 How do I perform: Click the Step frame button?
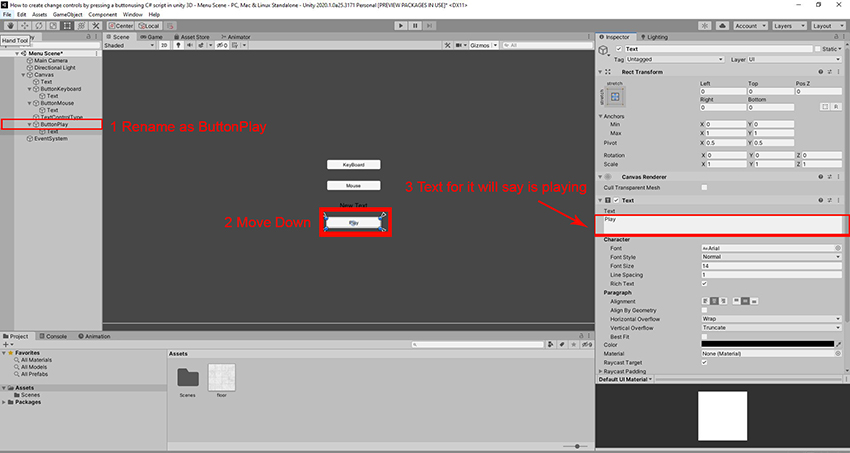(429, 25)
